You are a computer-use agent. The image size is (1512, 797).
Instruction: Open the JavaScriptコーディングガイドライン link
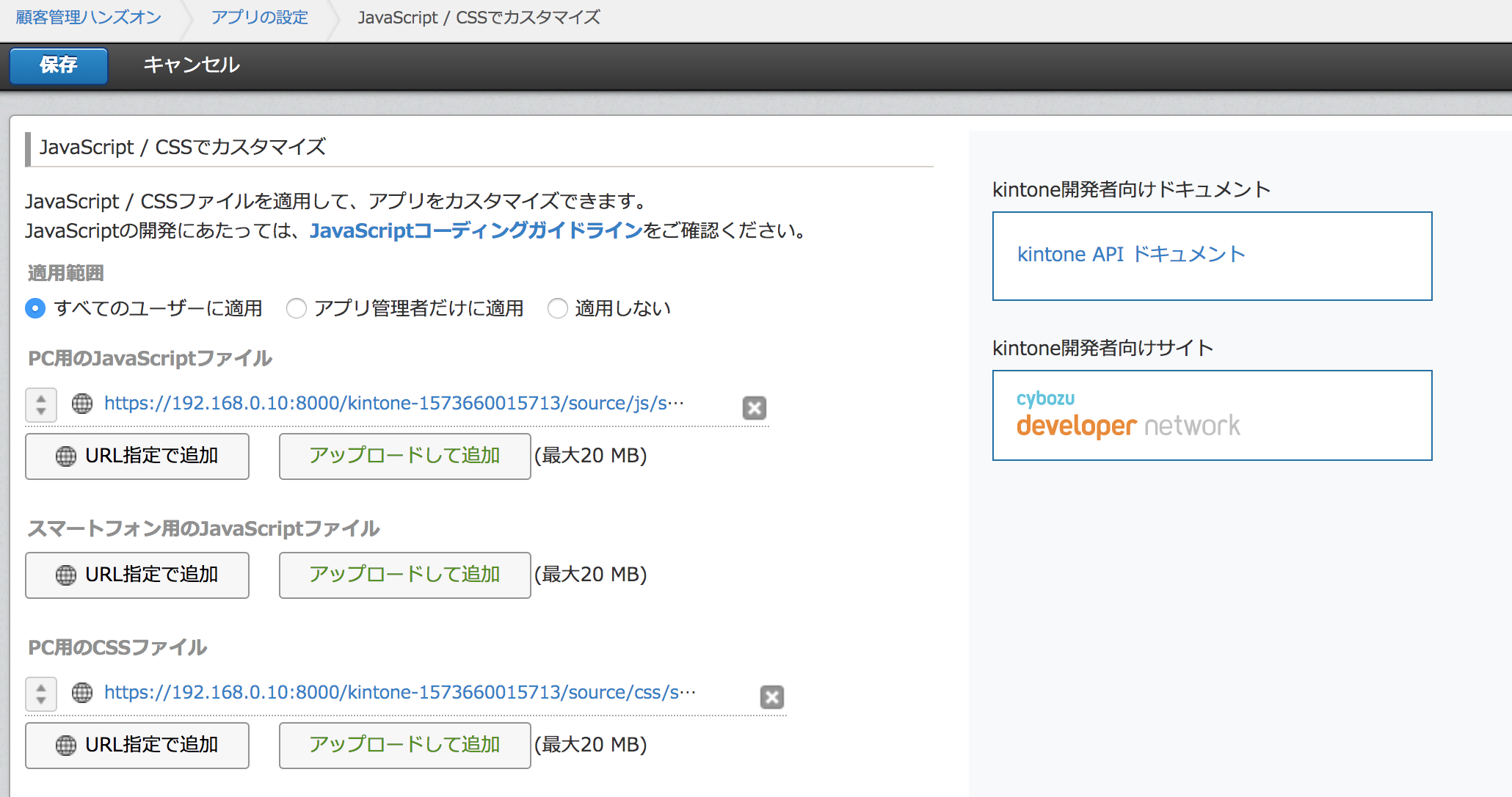pyautogui.click(x=476, y=230)
